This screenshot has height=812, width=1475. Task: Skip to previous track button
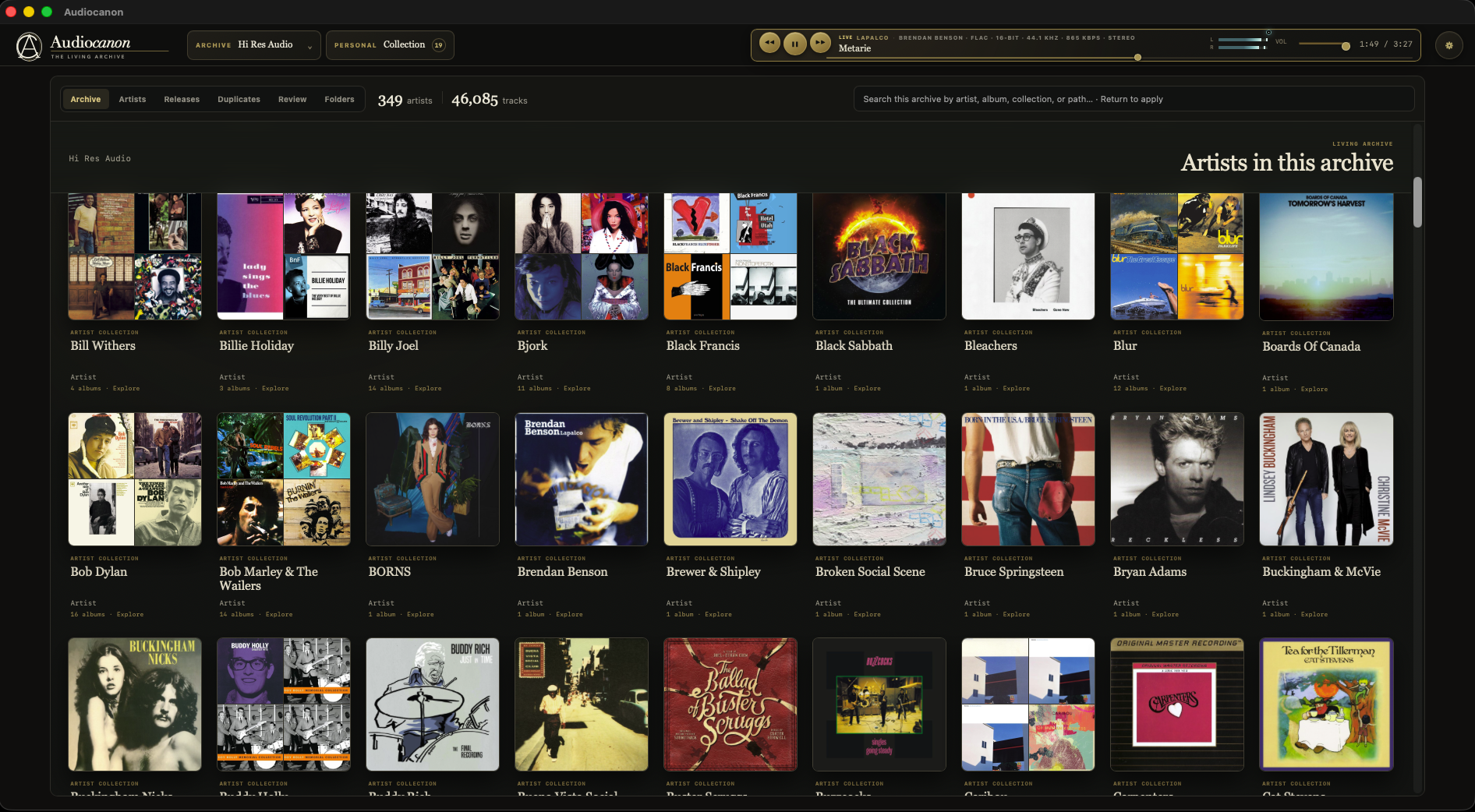[769, 43]
